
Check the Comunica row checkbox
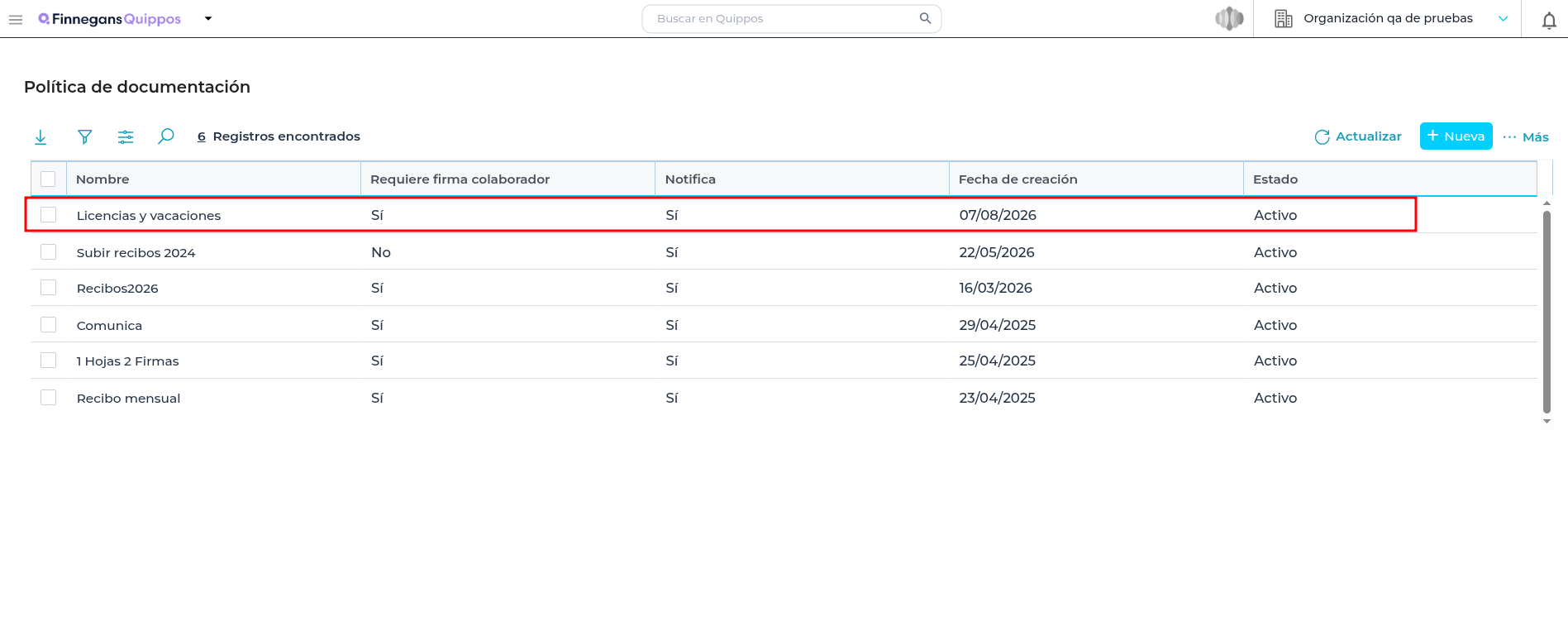(49, 324)
